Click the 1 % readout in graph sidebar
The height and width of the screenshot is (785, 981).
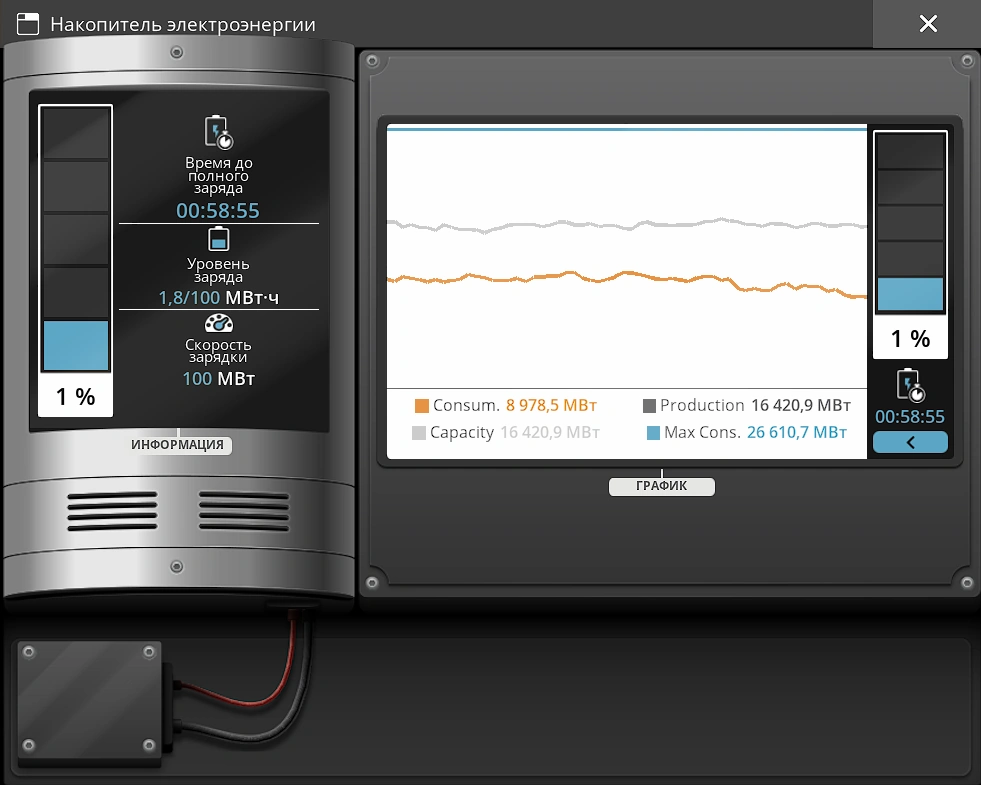point(910,339)
